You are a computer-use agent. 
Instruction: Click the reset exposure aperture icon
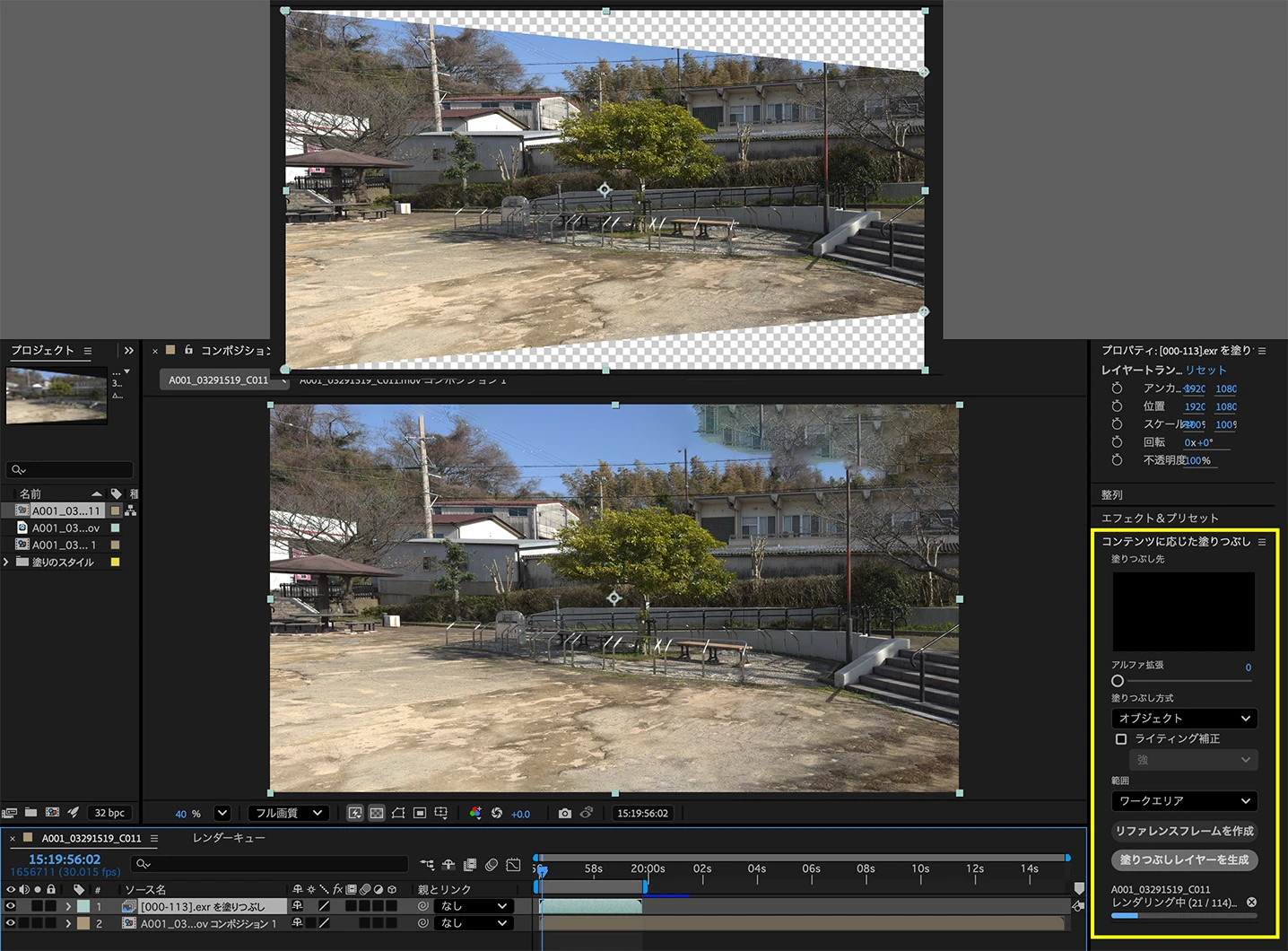(x=497, y=813)
